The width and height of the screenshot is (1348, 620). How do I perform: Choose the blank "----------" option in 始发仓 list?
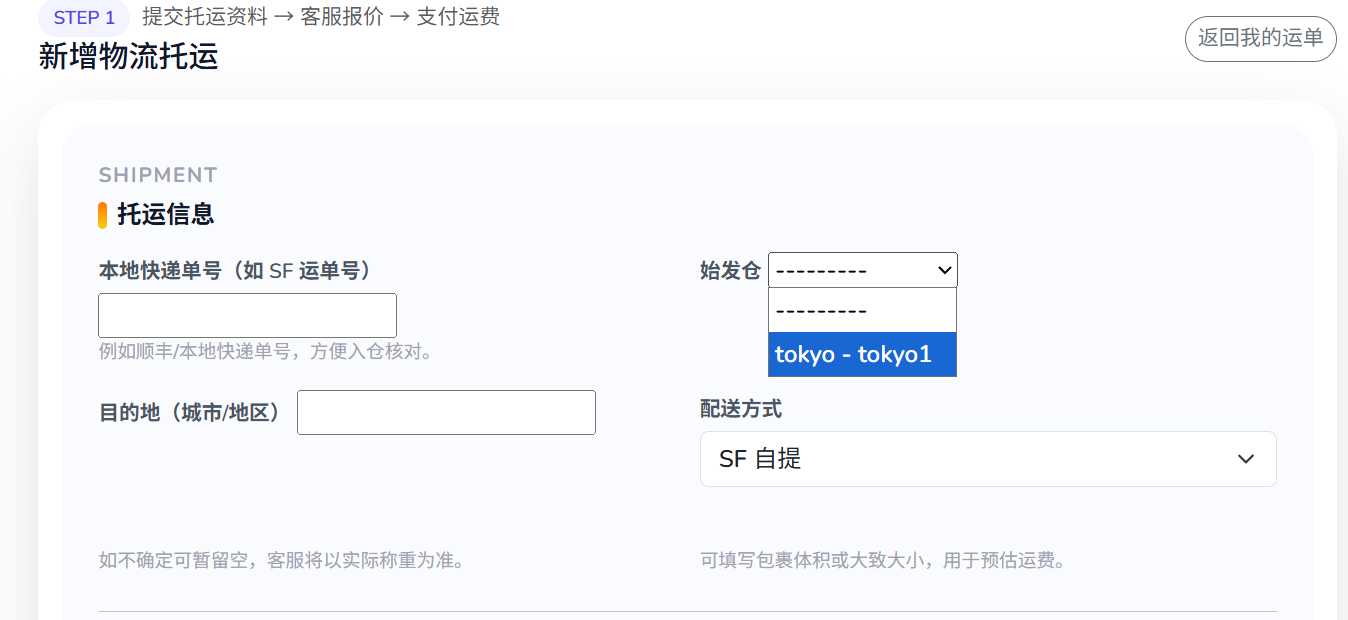click(x=862, y=310)
